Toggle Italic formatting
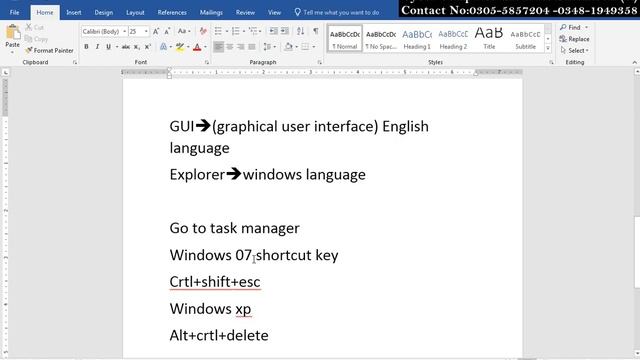Viewport: 640px width, 360px height. (x=97, y=47)
